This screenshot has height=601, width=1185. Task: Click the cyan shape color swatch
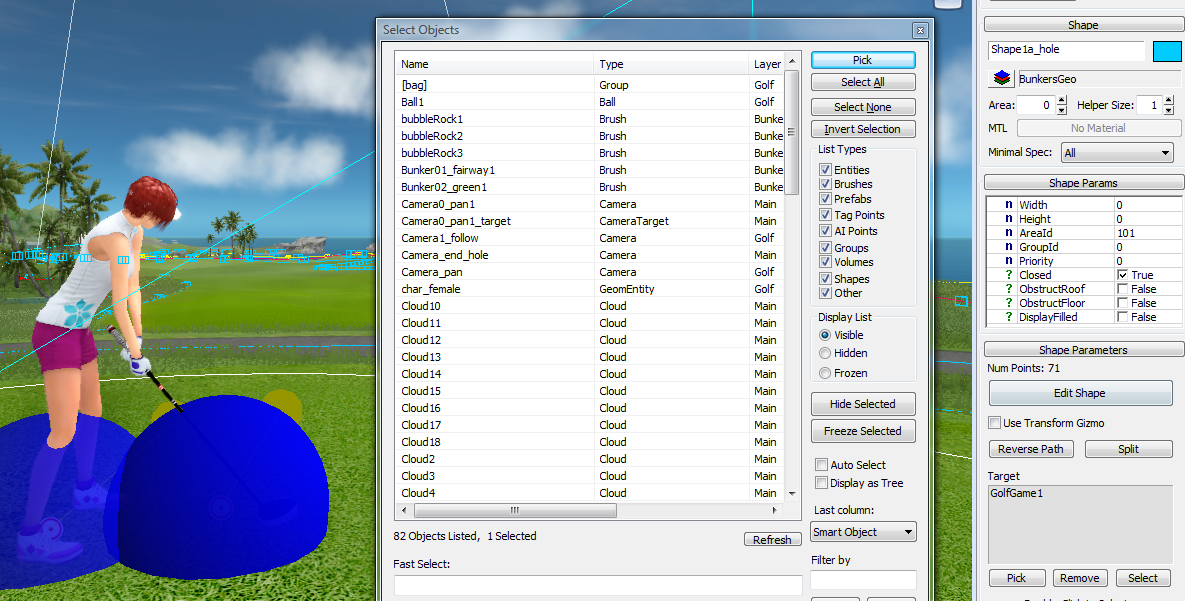(1167, 51)
